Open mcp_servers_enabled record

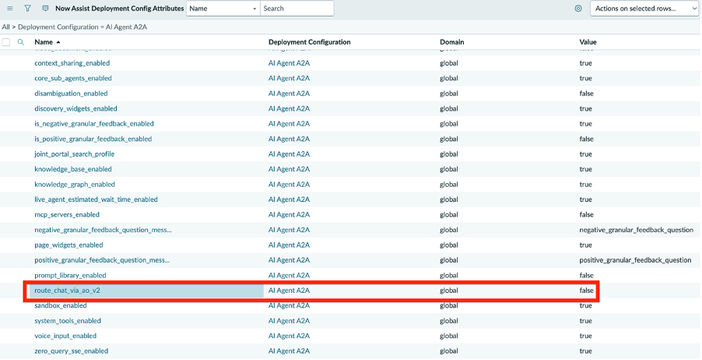pos(67,215)
